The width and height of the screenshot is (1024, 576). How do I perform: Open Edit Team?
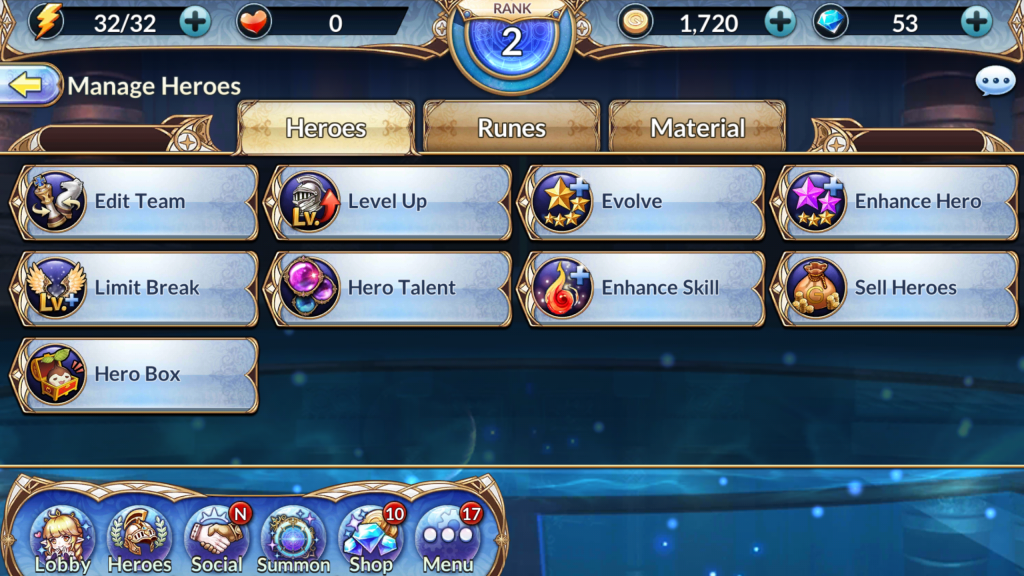coord(135,202)
